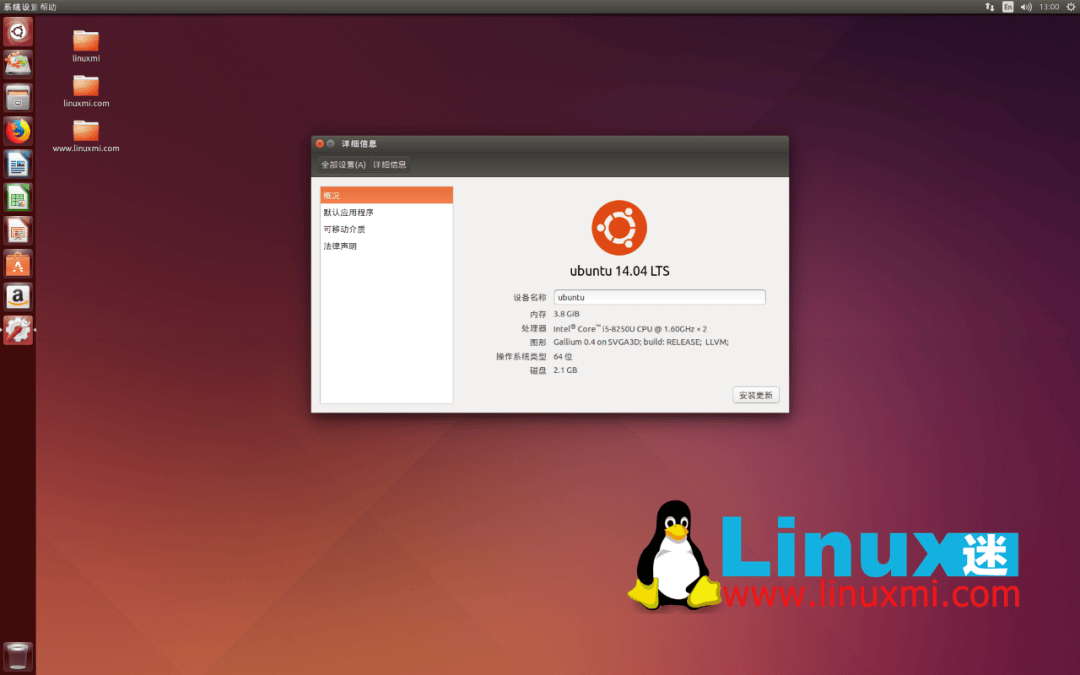The image size is (1080, 675).
Task: Open the session gear menu at top-right
Action: click(1070, 6)
